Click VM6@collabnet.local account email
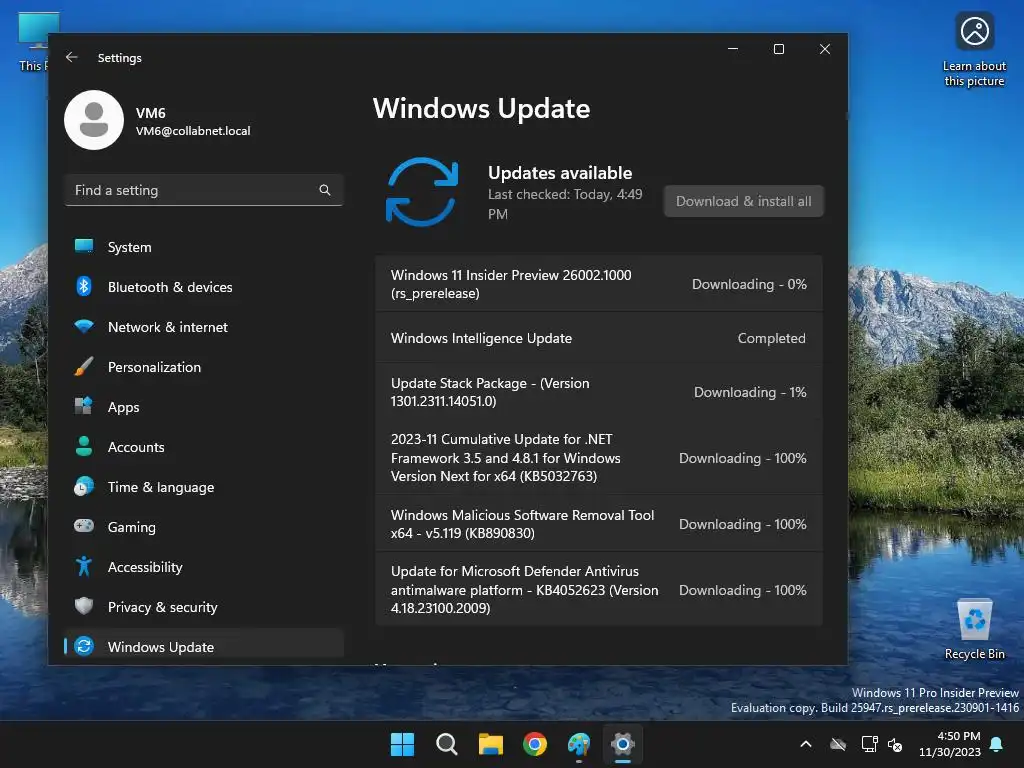 click(x=193, y=131)
